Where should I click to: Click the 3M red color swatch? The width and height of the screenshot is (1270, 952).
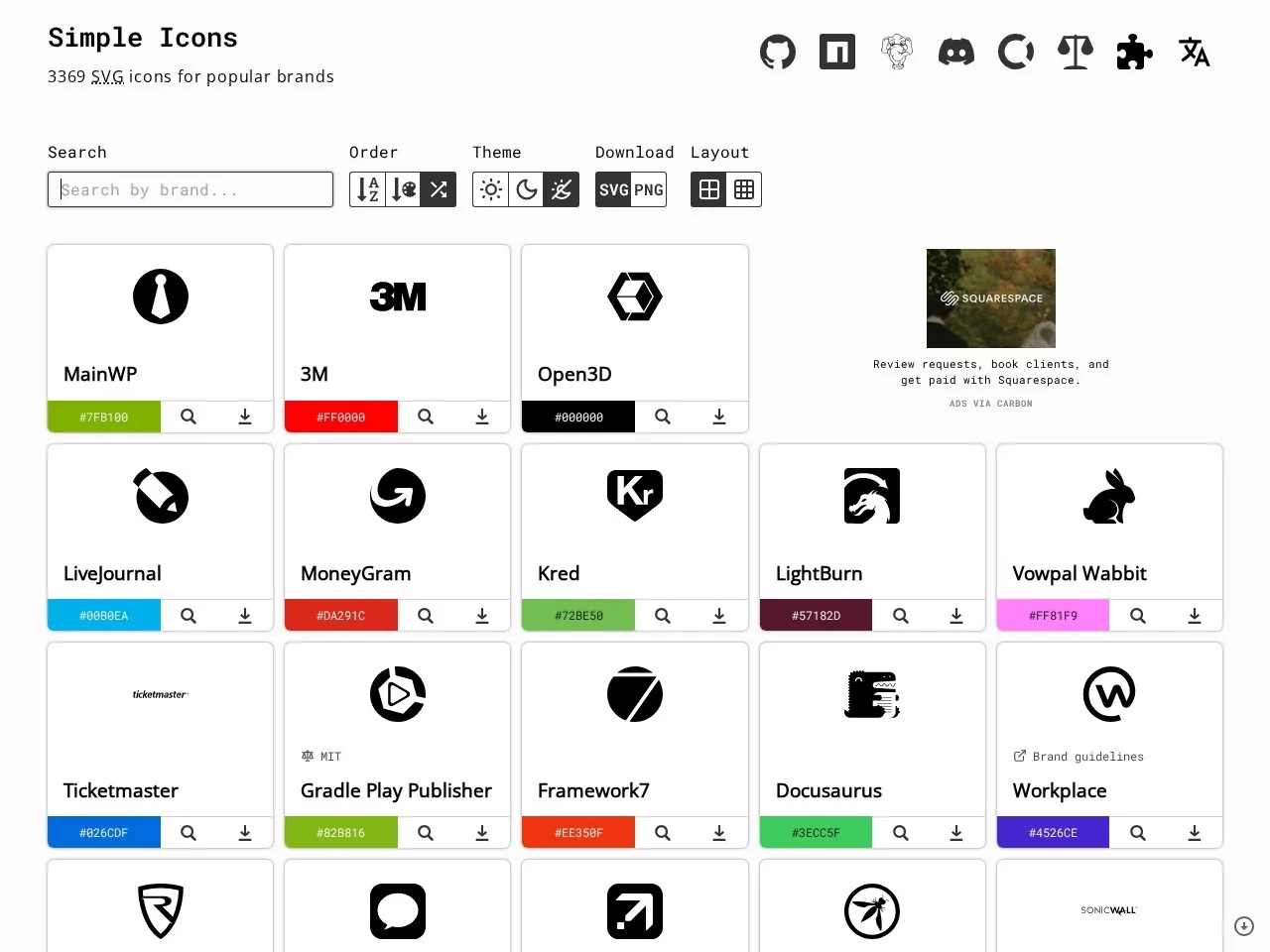pyautogui.click(x=340, y=416)
